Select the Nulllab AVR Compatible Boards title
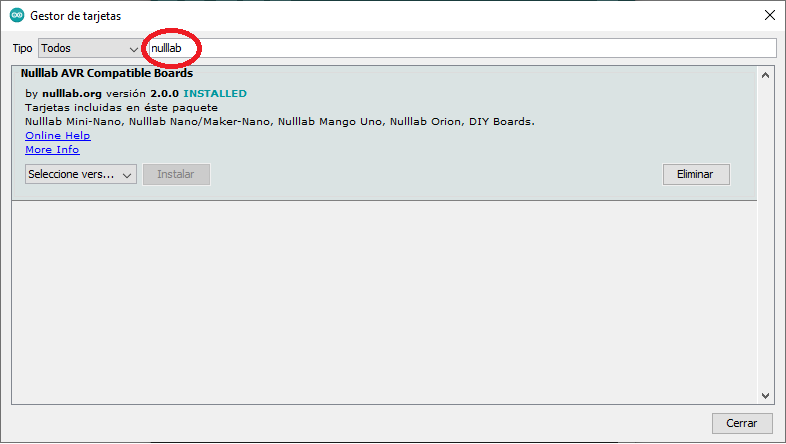 click(107, 73)
